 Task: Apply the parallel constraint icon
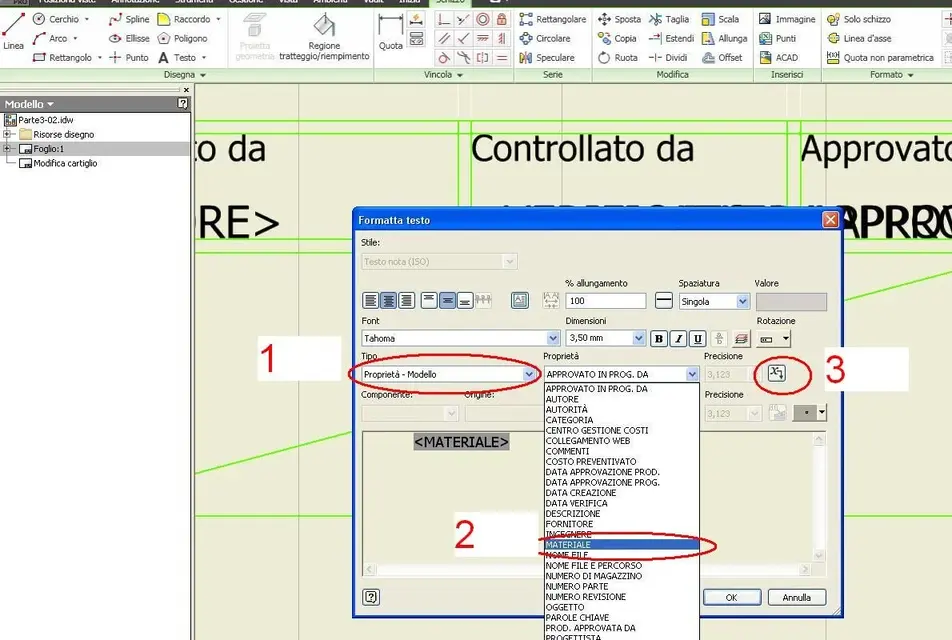pyautogui.click(x=444, y=39)
